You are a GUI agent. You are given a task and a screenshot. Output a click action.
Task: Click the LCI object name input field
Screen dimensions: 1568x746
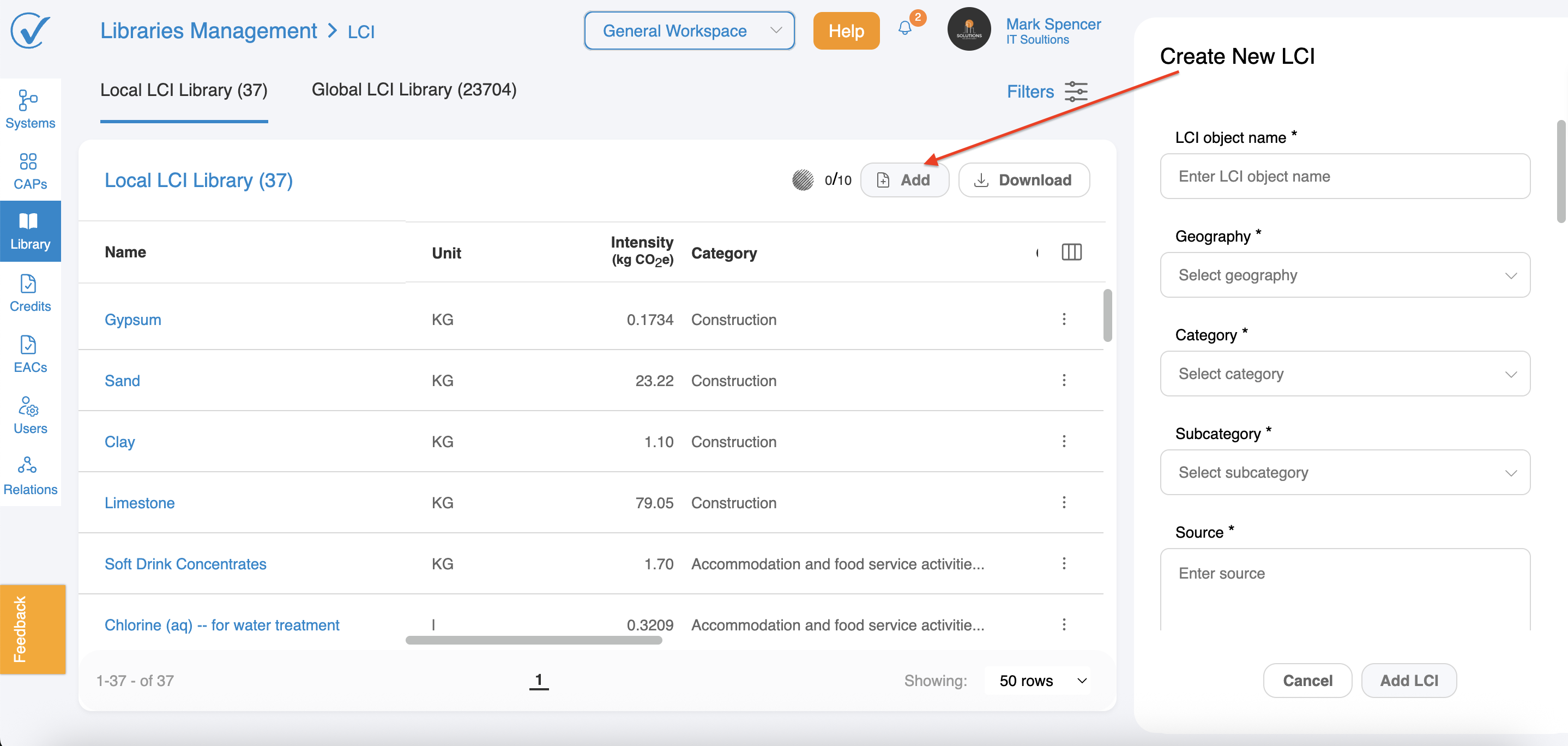(x=1344, y=177)
